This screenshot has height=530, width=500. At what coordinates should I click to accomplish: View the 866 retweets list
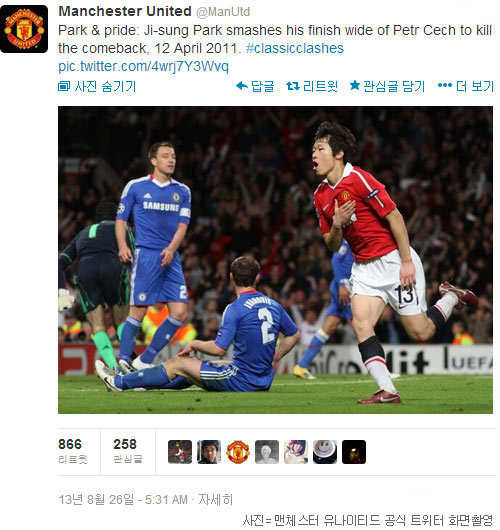72,451
